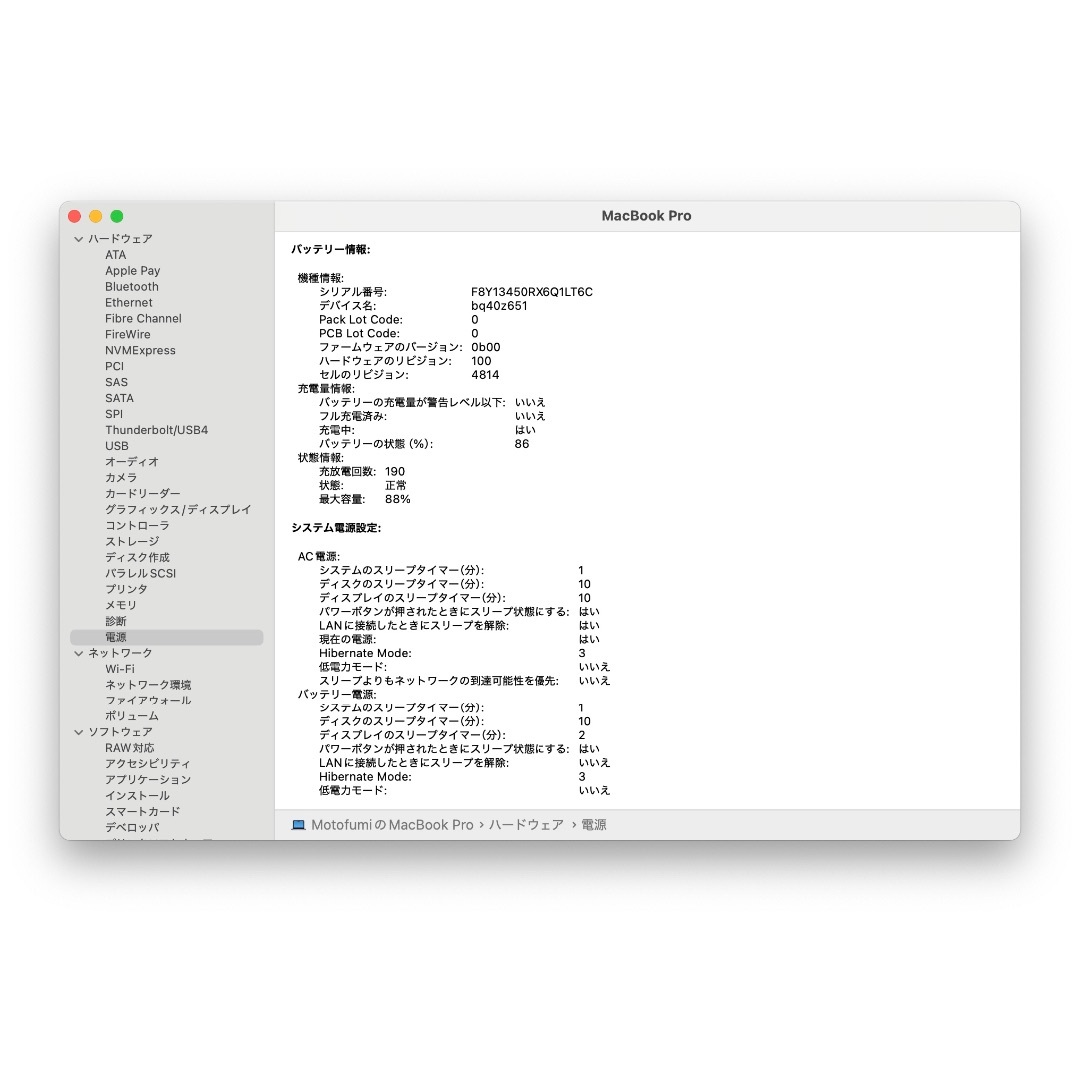Image resolution: width=1080 pixels, height=1080 pixels.
Task: Open the Bluetooth sidebar item
Action: click(x=132, y=287)
